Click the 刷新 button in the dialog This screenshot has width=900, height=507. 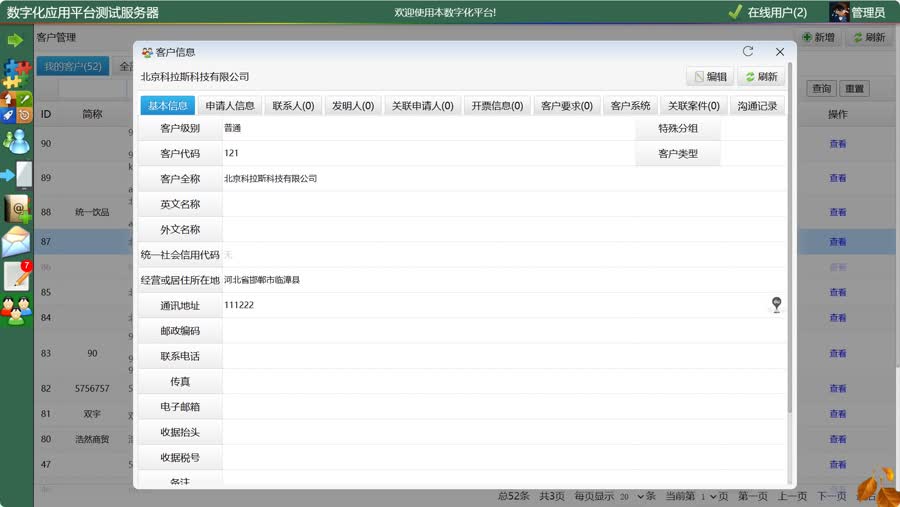point(761,77)
